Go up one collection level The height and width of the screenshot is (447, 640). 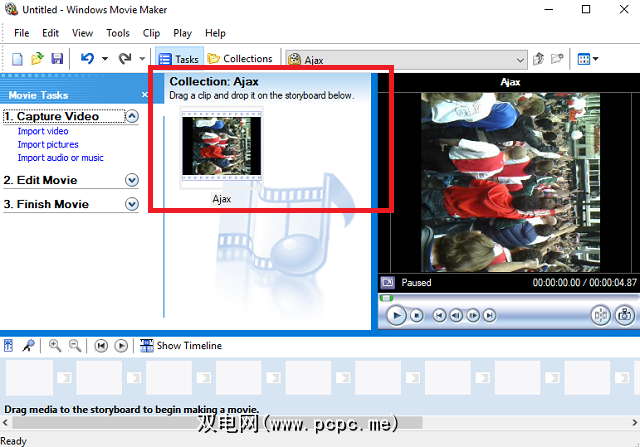point(539,59)
